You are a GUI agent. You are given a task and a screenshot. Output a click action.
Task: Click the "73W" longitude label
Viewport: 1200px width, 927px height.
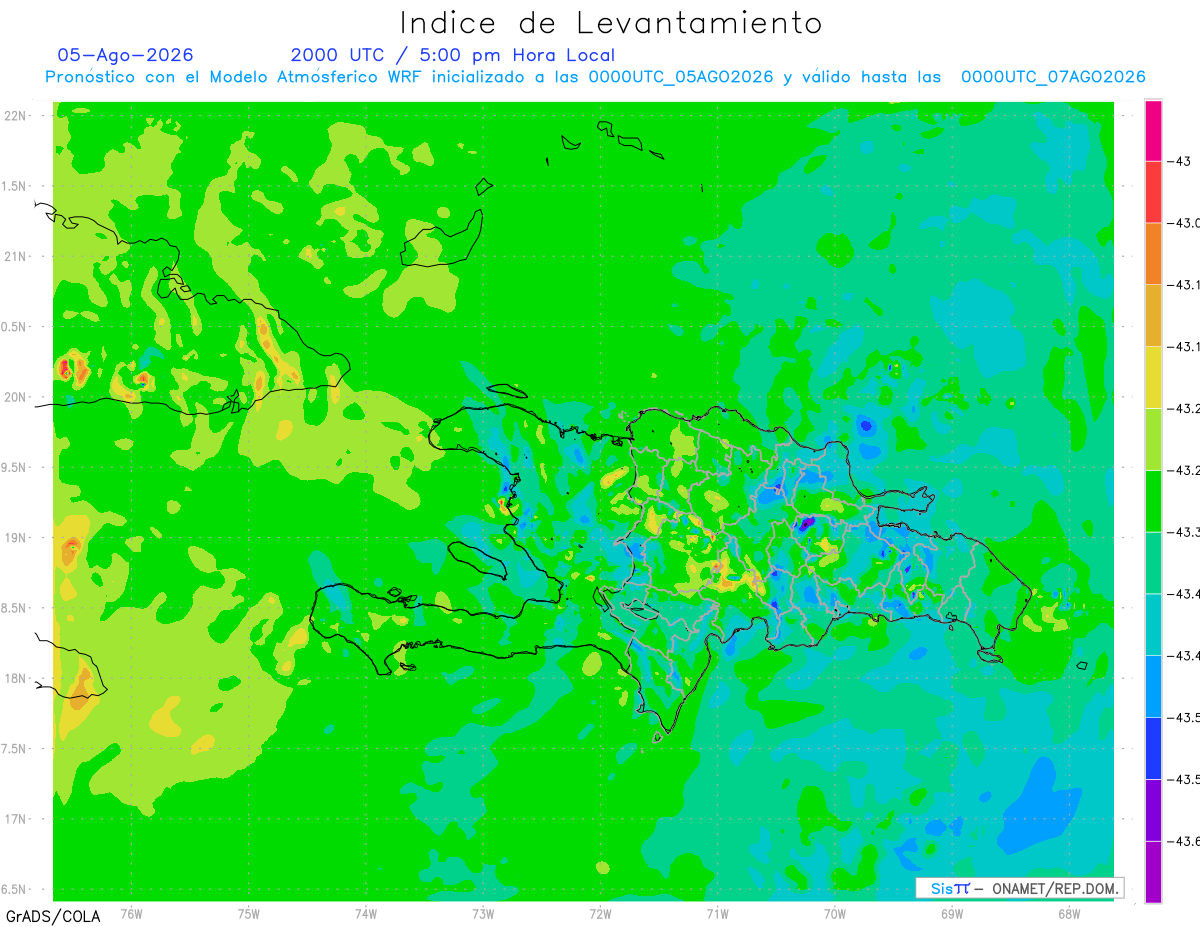[x=483, y=913]
